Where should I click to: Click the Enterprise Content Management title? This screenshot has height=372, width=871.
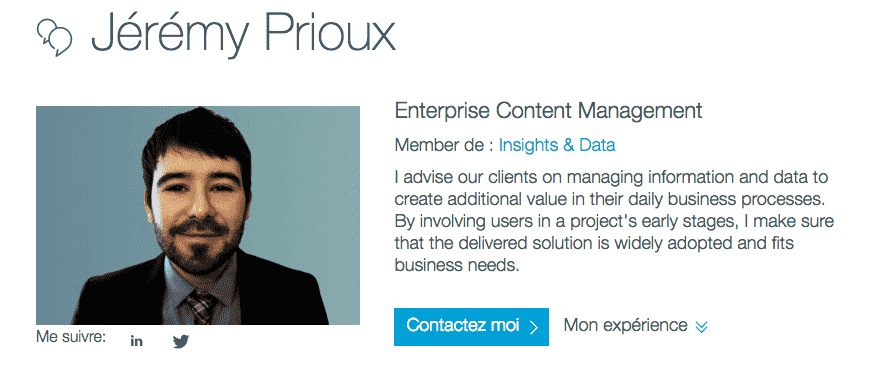pos(548,111)
